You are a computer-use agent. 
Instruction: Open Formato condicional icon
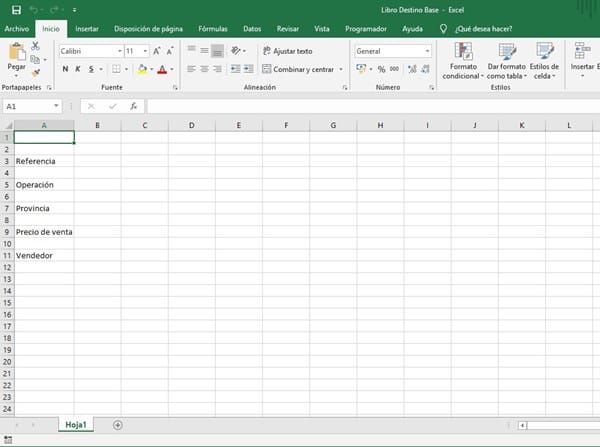click(463, 59)
